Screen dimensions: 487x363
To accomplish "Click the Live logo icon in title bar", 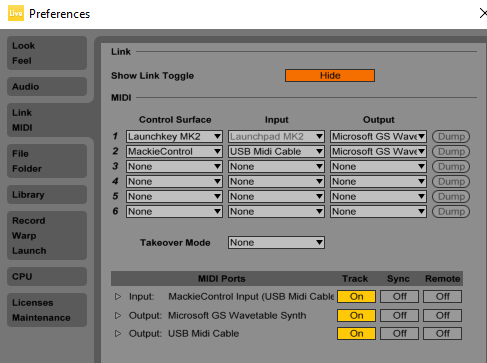I will pos(16,13).
